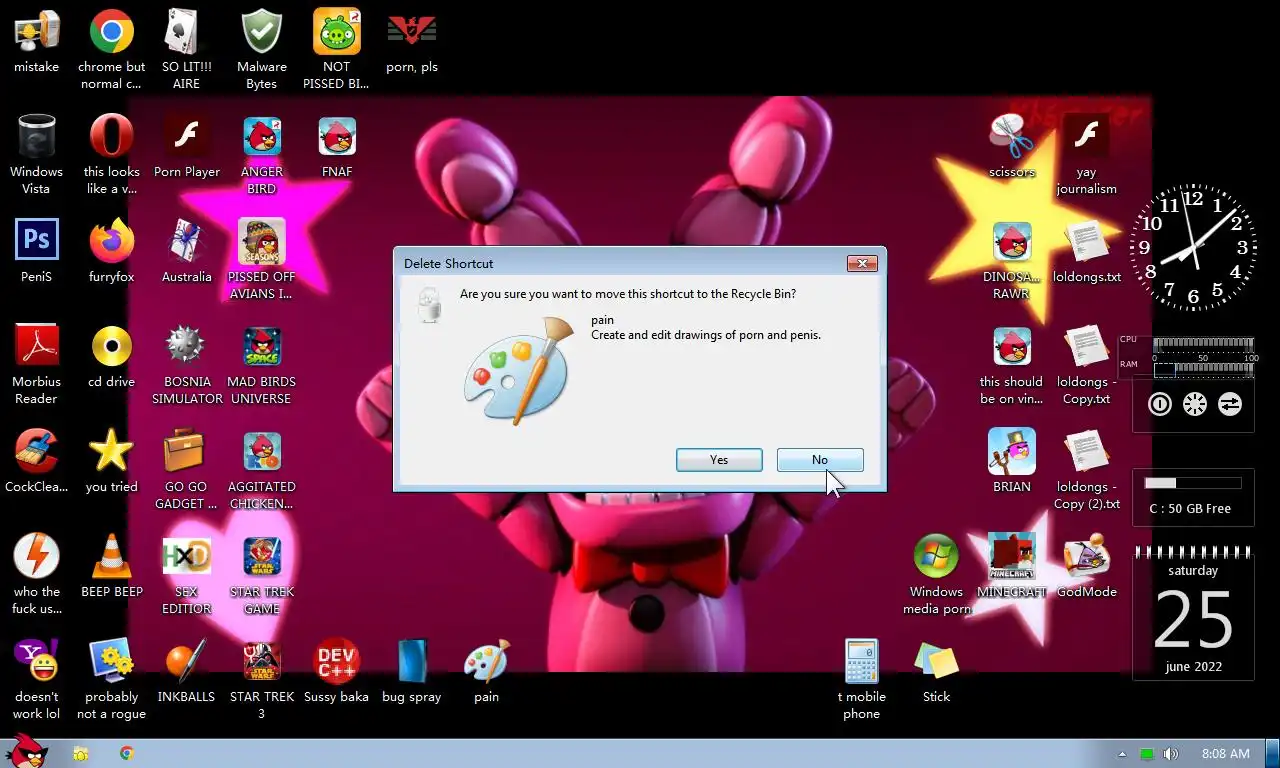This screenshot has height=768, width=1280.
Task: Select the 'bug spray' icon
Action: pyautogui.click(x=412, y=671)
